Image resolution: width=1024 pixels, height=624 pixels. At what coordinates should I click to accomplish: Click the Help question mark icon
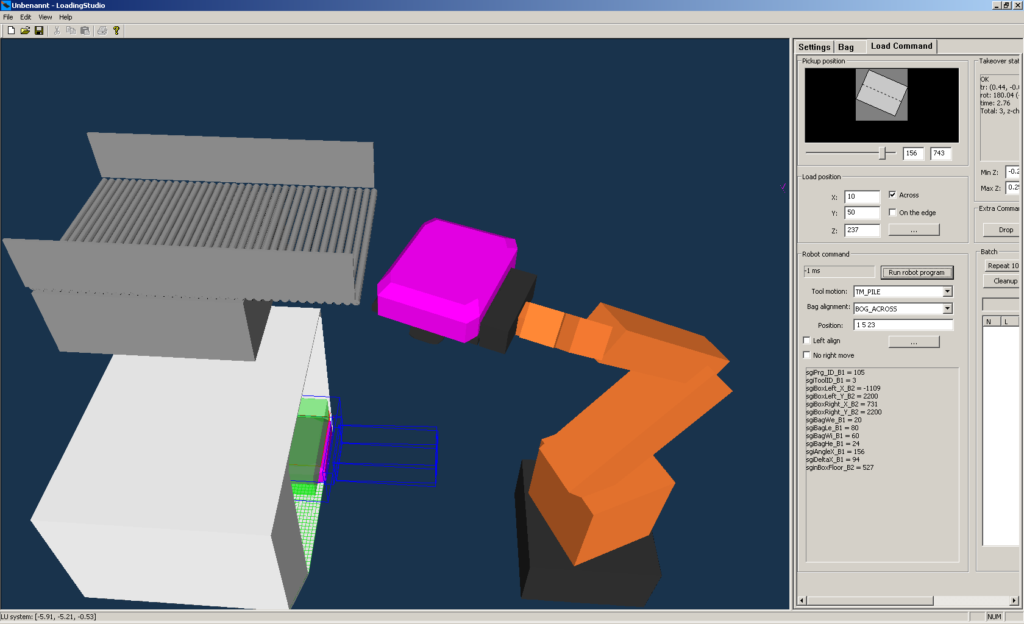click(x=117, y=31)
